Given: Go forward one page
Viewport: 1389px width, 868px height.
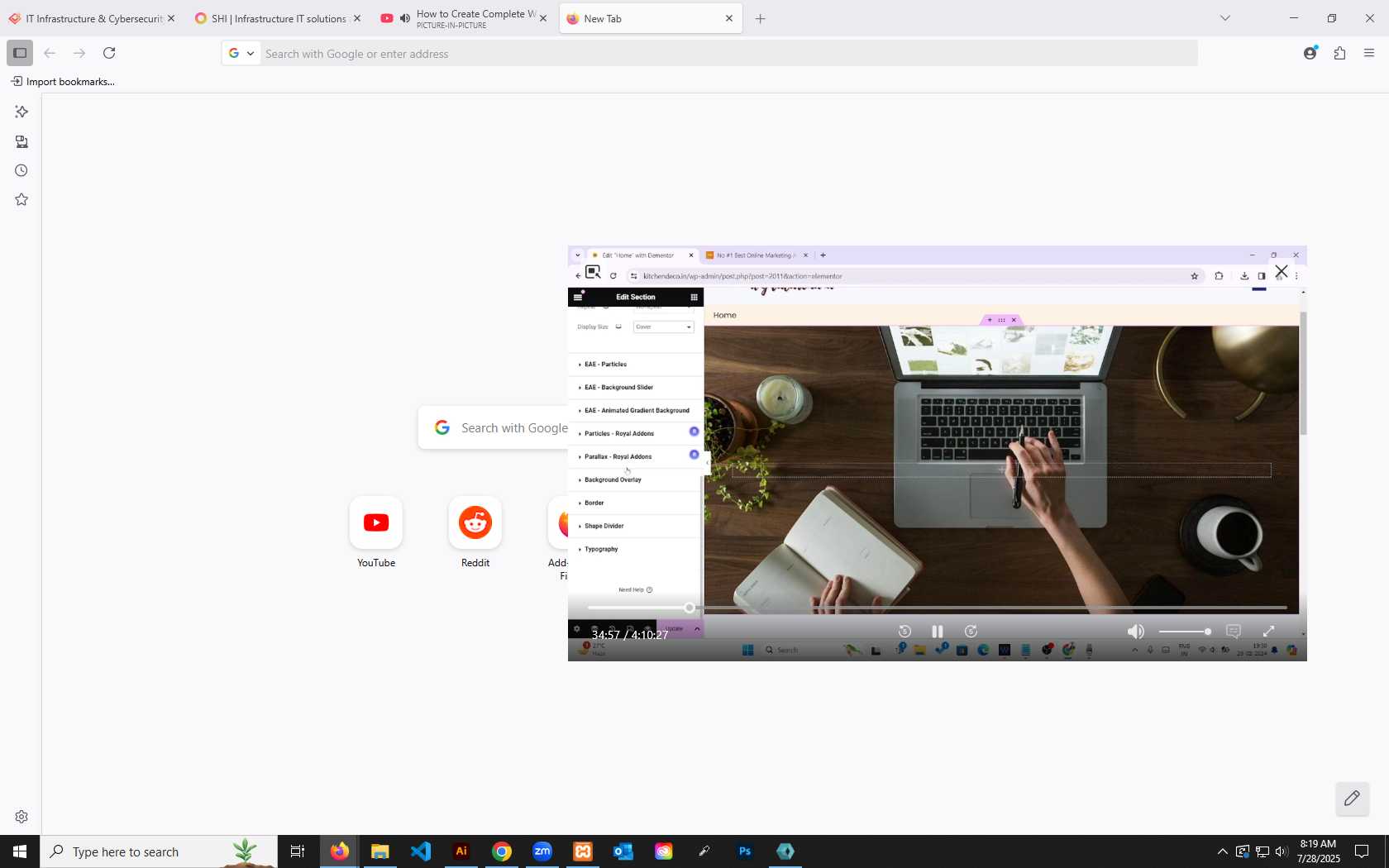Looking at the screenshot, I should (79, 53).
